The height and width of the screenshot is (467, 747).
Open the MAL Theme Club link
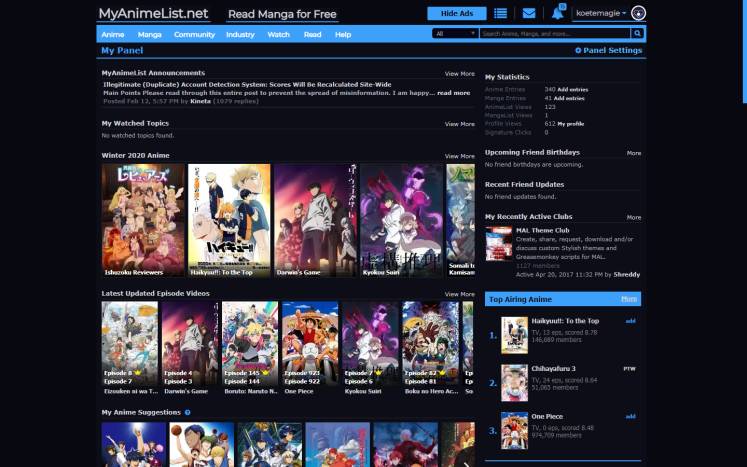[543, 230]
